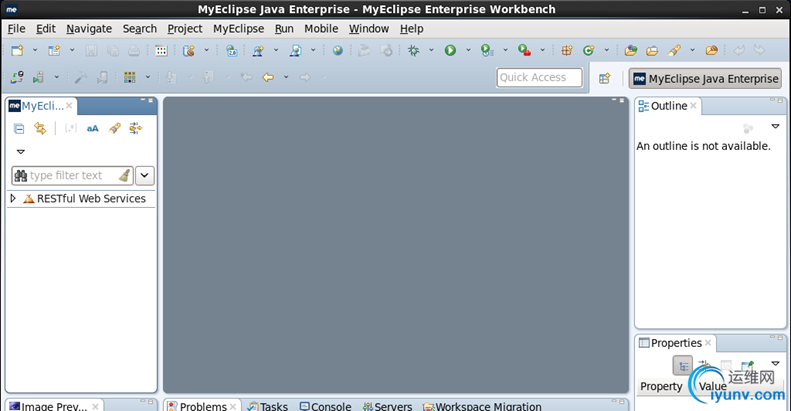Screen dimensions: 791x411
Task: Switch to the Servers tab
Action: tap(387, 406)
